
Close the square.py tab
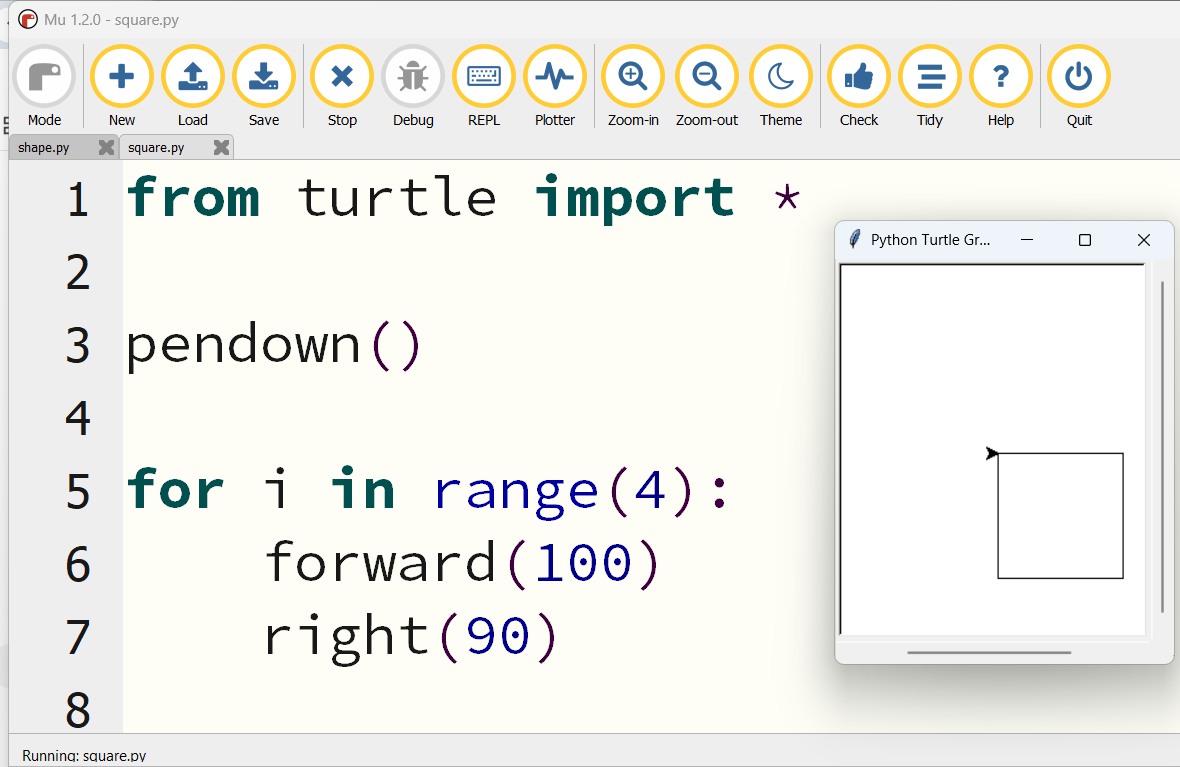(220, 148)
